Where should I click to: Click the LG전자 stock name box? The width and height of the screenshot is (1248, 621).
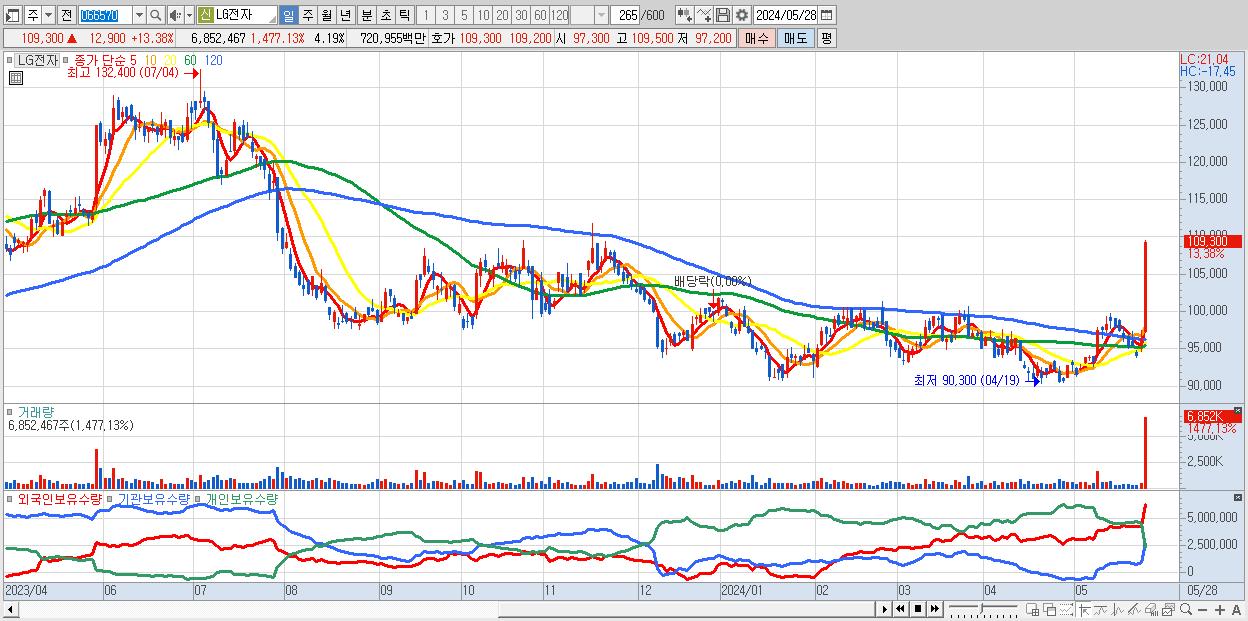coord(246,15)
